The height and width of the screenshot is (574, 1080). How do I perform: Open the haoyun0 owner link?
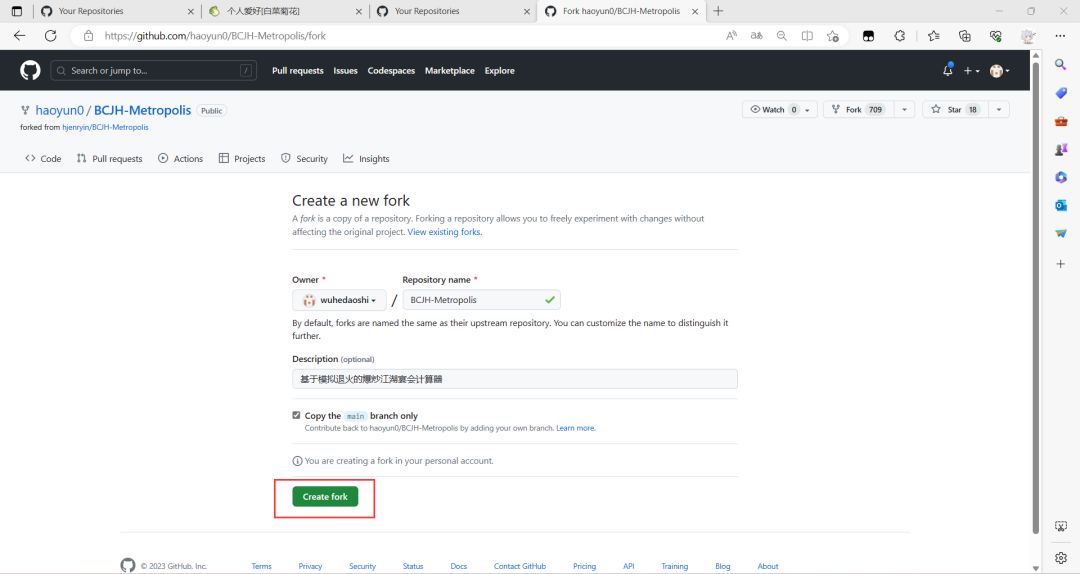[x=59, y=110]
